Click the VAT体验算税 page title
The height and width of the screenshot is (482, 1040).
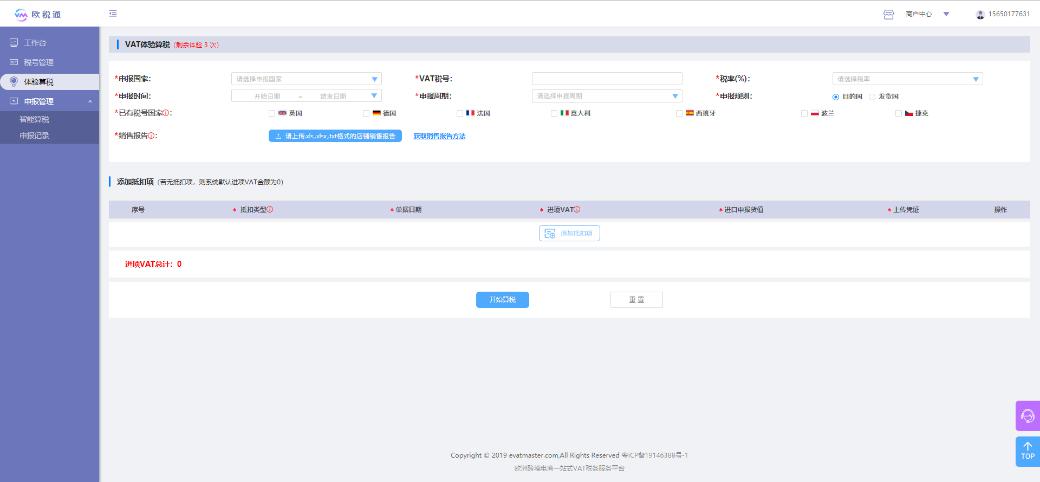coord(147,44)
